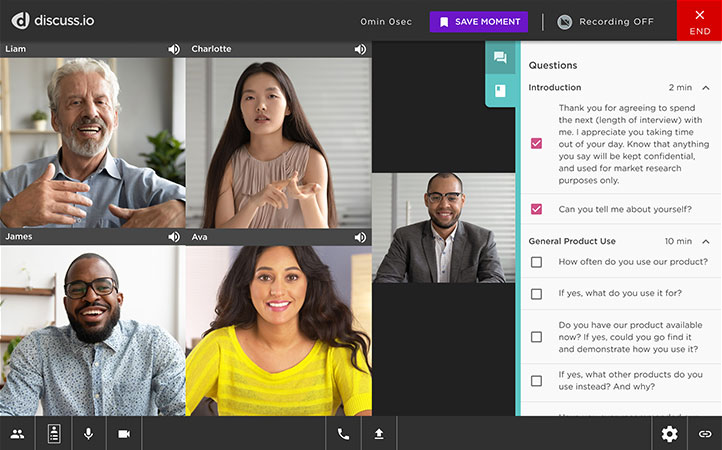Screen dimensions: 722x450
Task: Select Ava's video tile
Action: [x=279, y=330]
